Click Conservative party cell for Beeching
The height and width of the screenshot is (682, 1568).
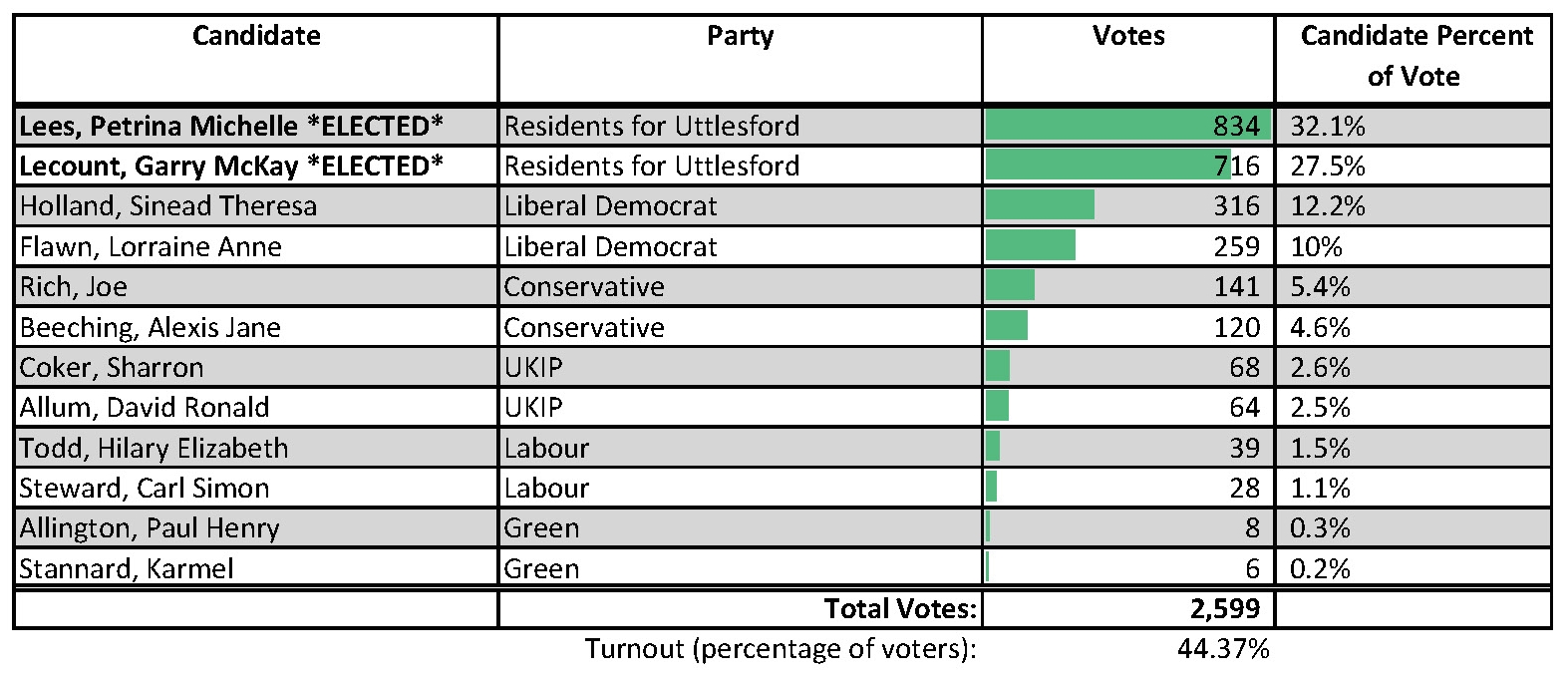[x=584, y=328]
